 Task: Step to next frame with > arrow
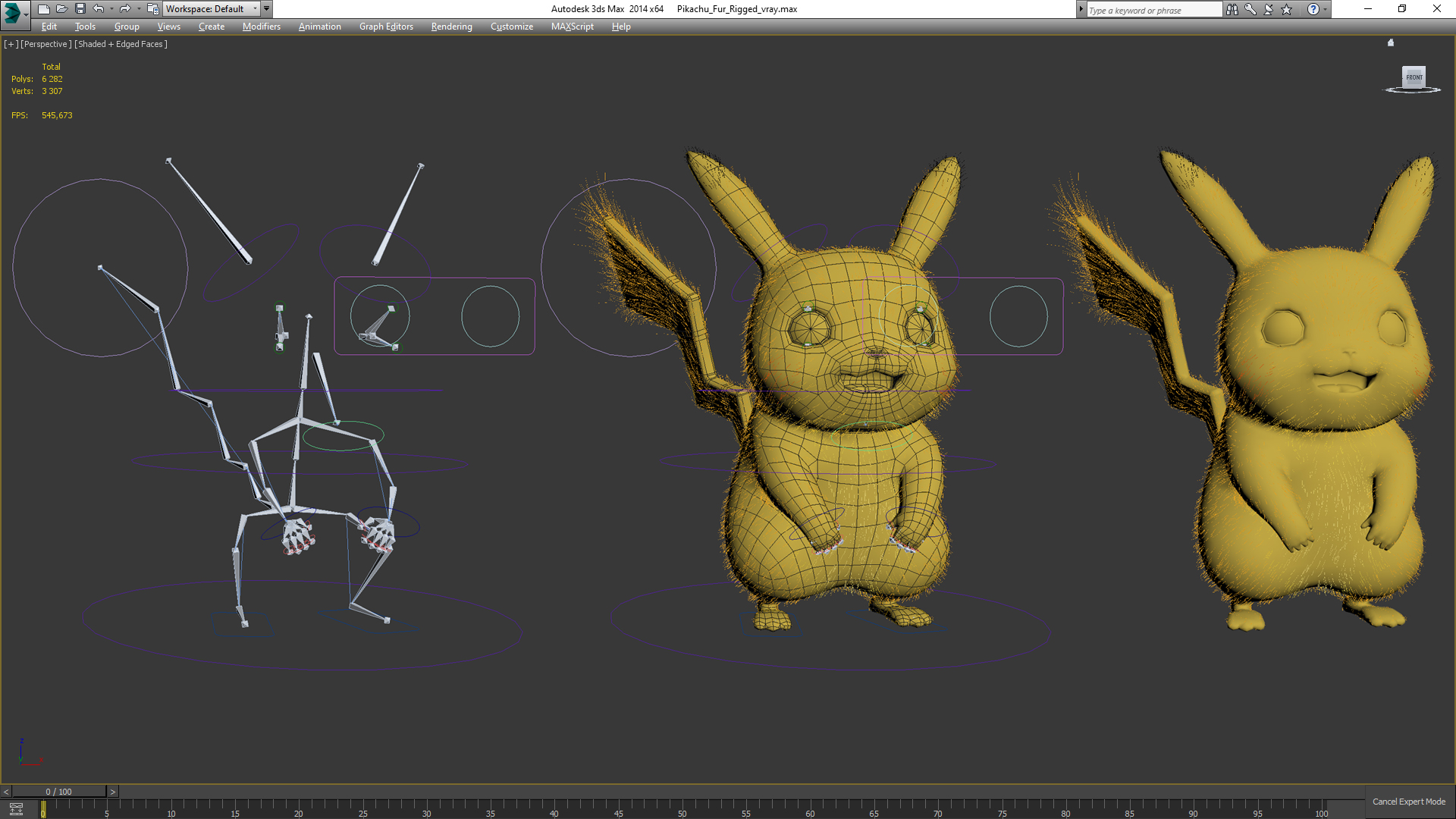coord(113,792)
